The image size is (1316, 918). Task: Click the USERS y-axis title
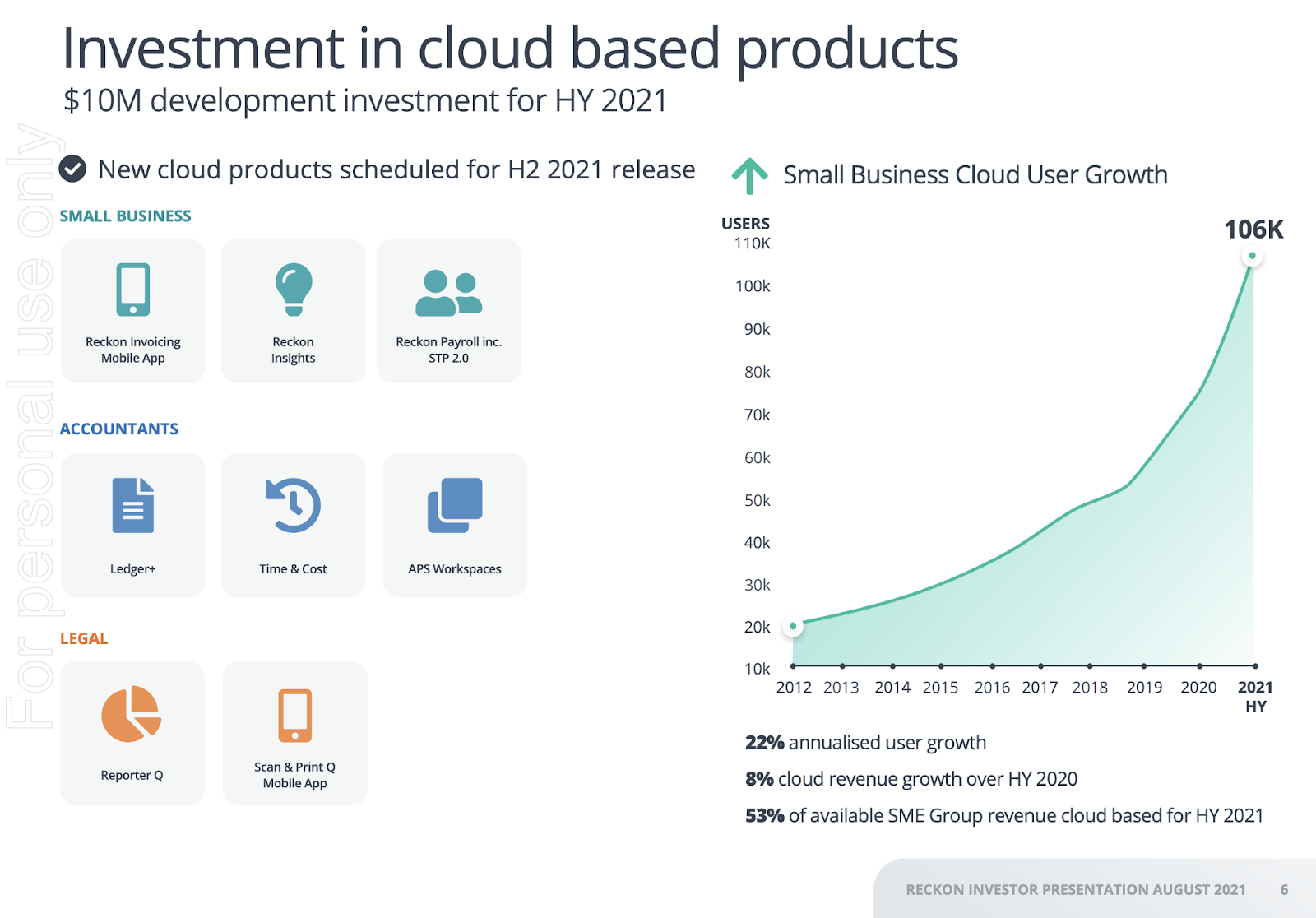tap(745, 224)
